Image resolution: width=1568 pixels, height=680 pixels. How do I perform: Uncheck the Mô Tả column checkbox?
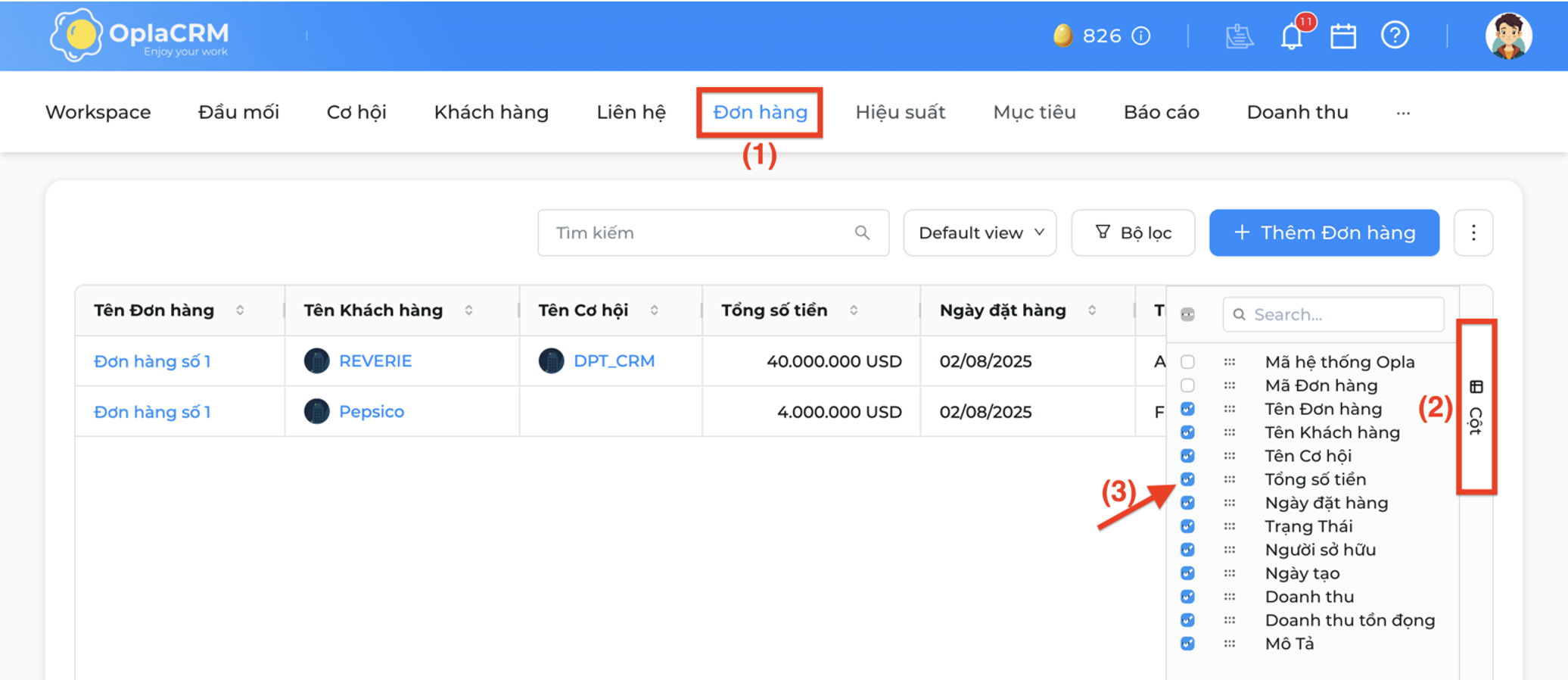coord(1187,644)
